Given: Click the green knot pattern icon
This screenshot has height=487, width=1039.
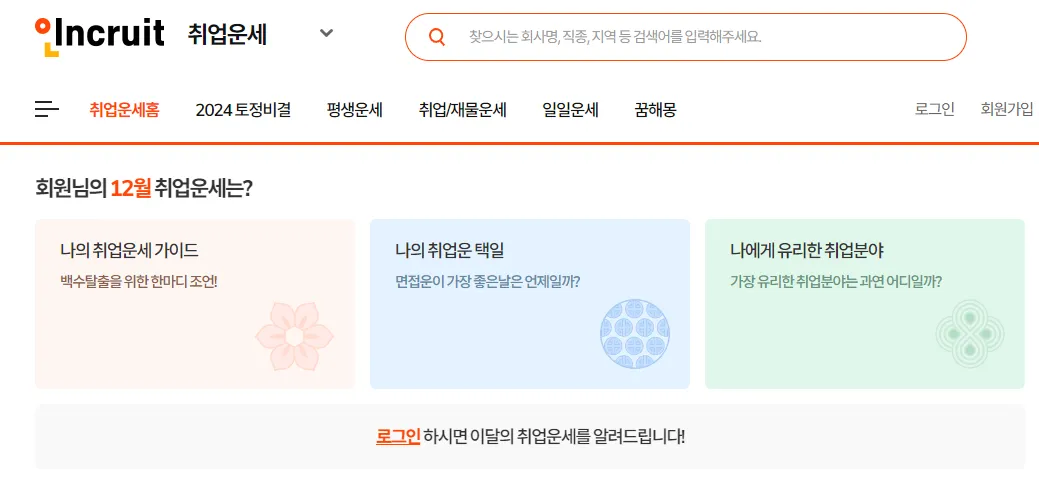Looking at the screenshot, I should pos(970,334).
